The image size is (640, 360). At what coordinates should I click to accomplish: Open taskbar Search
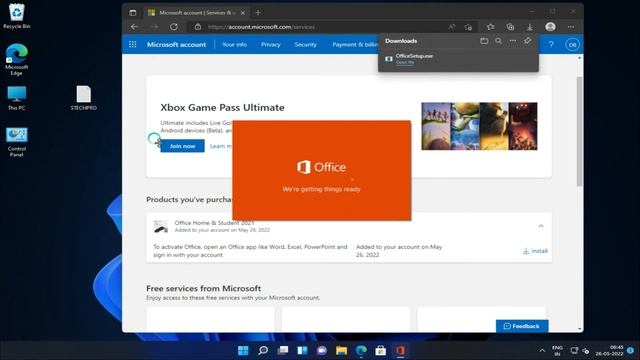pos(263,351)
